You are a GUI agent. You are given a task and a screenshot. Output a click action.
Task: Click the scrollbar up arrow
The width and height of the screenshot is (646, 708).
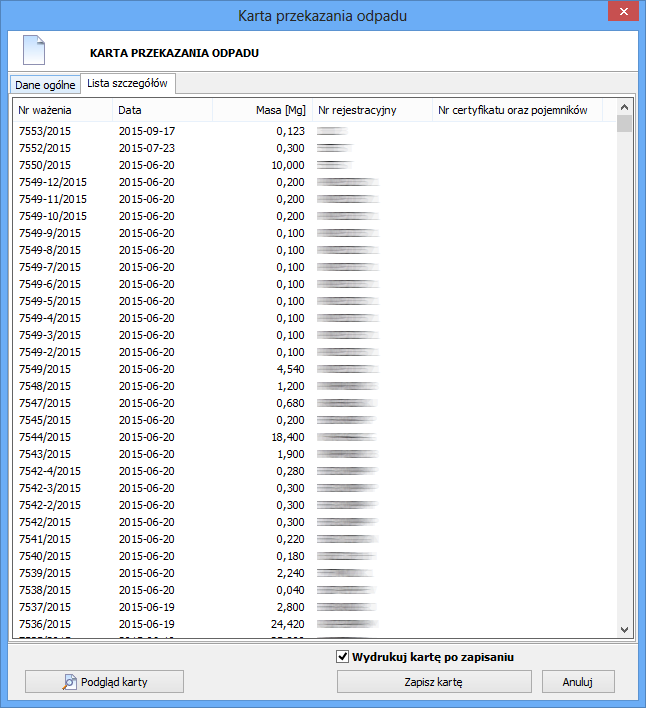624,107
